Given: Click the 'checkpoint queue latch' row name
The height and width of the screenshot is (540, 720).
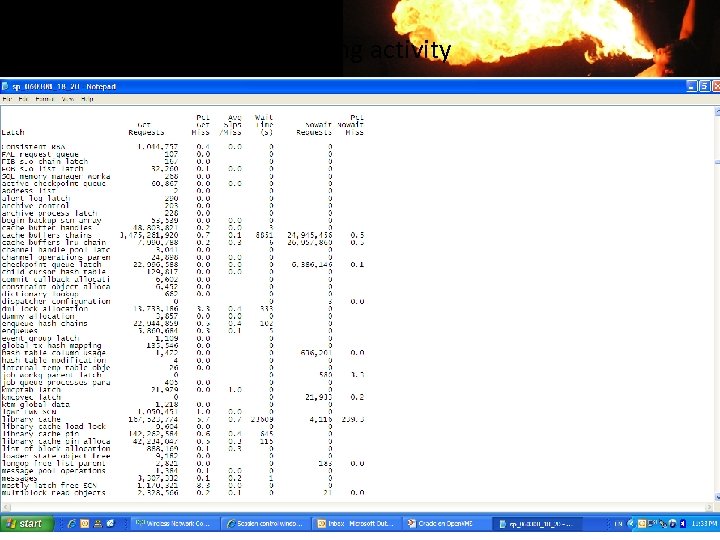Looking at the screenshot, I should pos(51,264).
